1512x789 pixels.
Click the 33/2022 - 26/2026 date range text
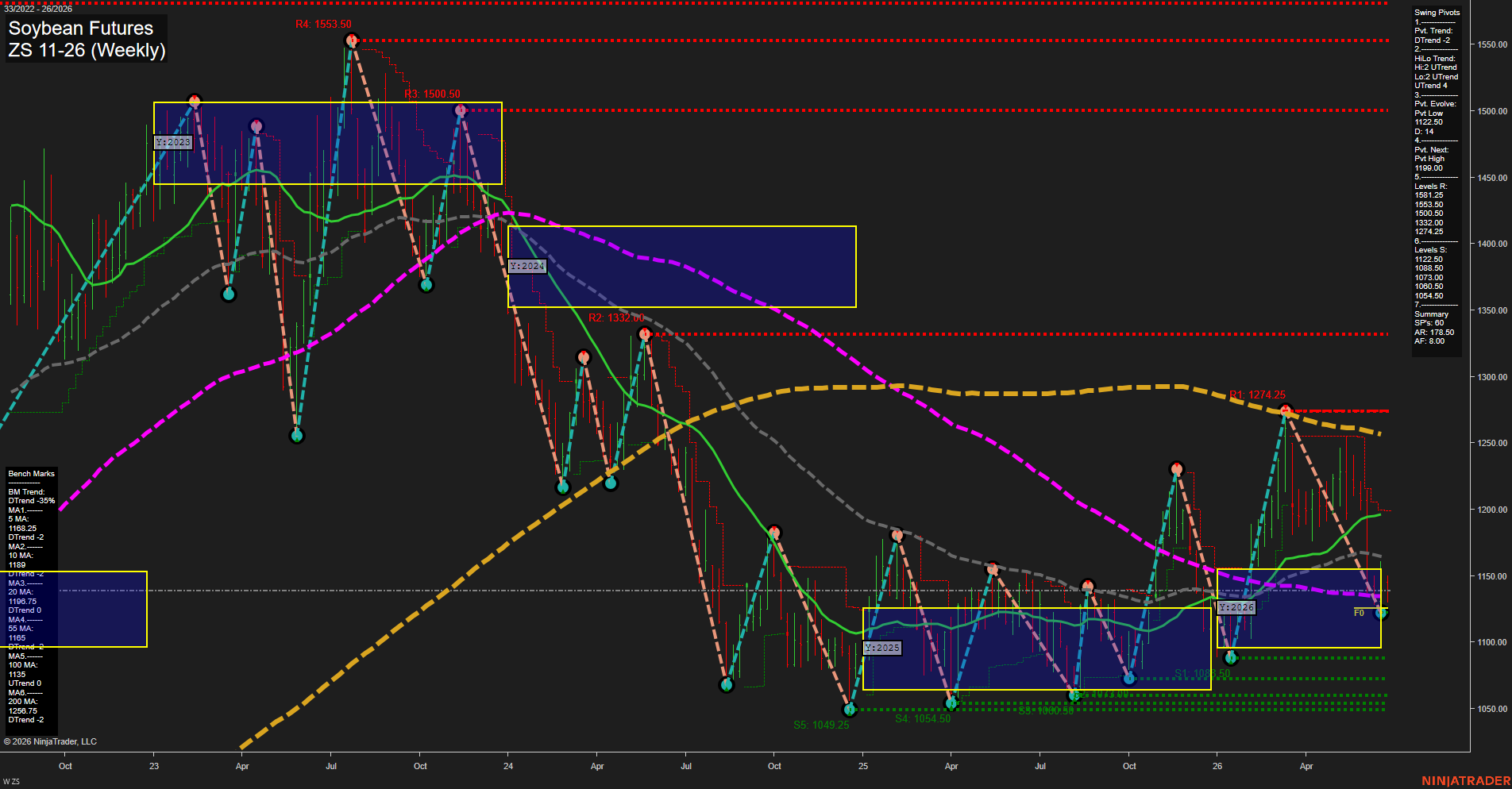[x=38, y=9]
